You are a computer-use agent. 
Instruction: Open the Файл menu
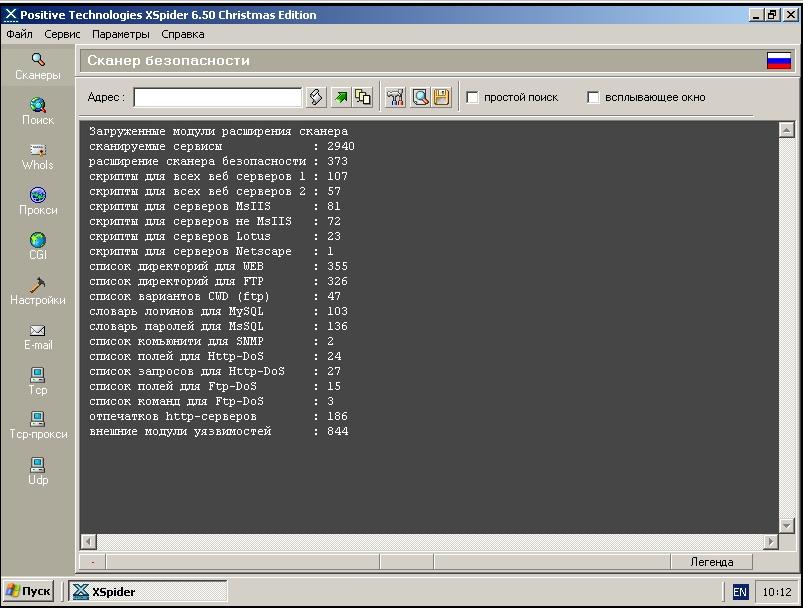(x=19, y=34)
